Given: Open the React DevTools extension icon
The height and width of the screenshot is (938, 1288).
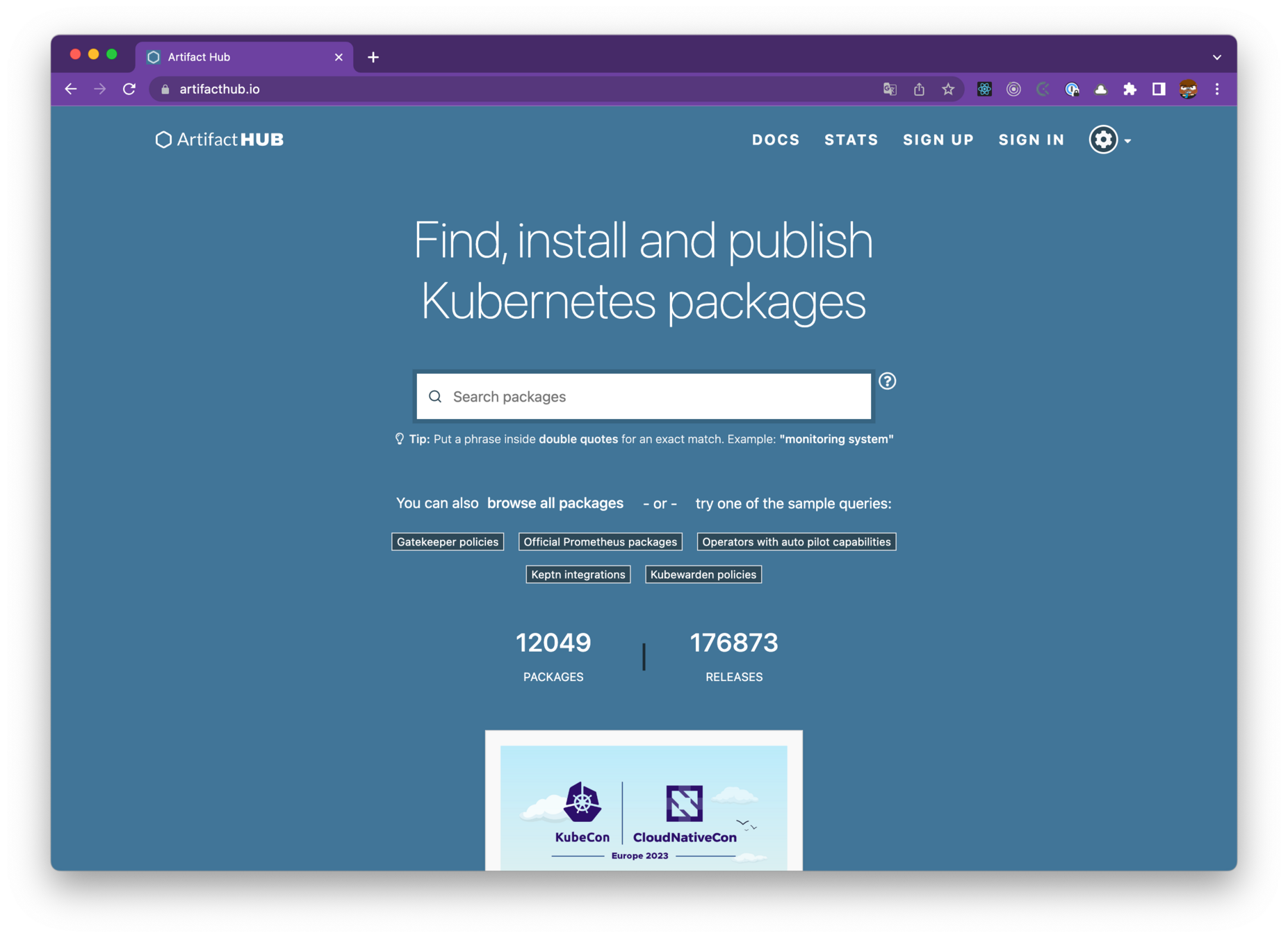Looking at the screenshot, I should pos(984,89).
